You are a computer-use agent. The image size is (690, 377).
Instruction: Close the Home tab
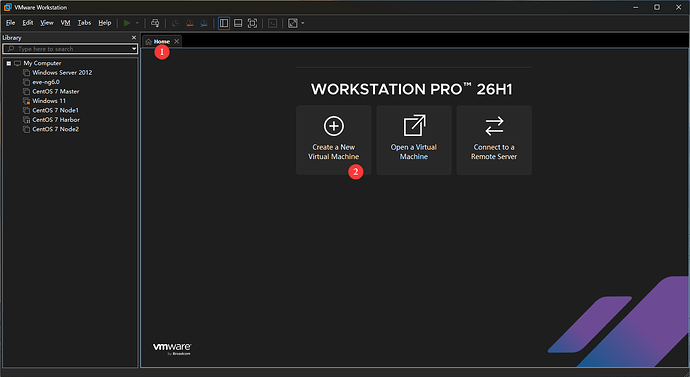coord(176,41)
